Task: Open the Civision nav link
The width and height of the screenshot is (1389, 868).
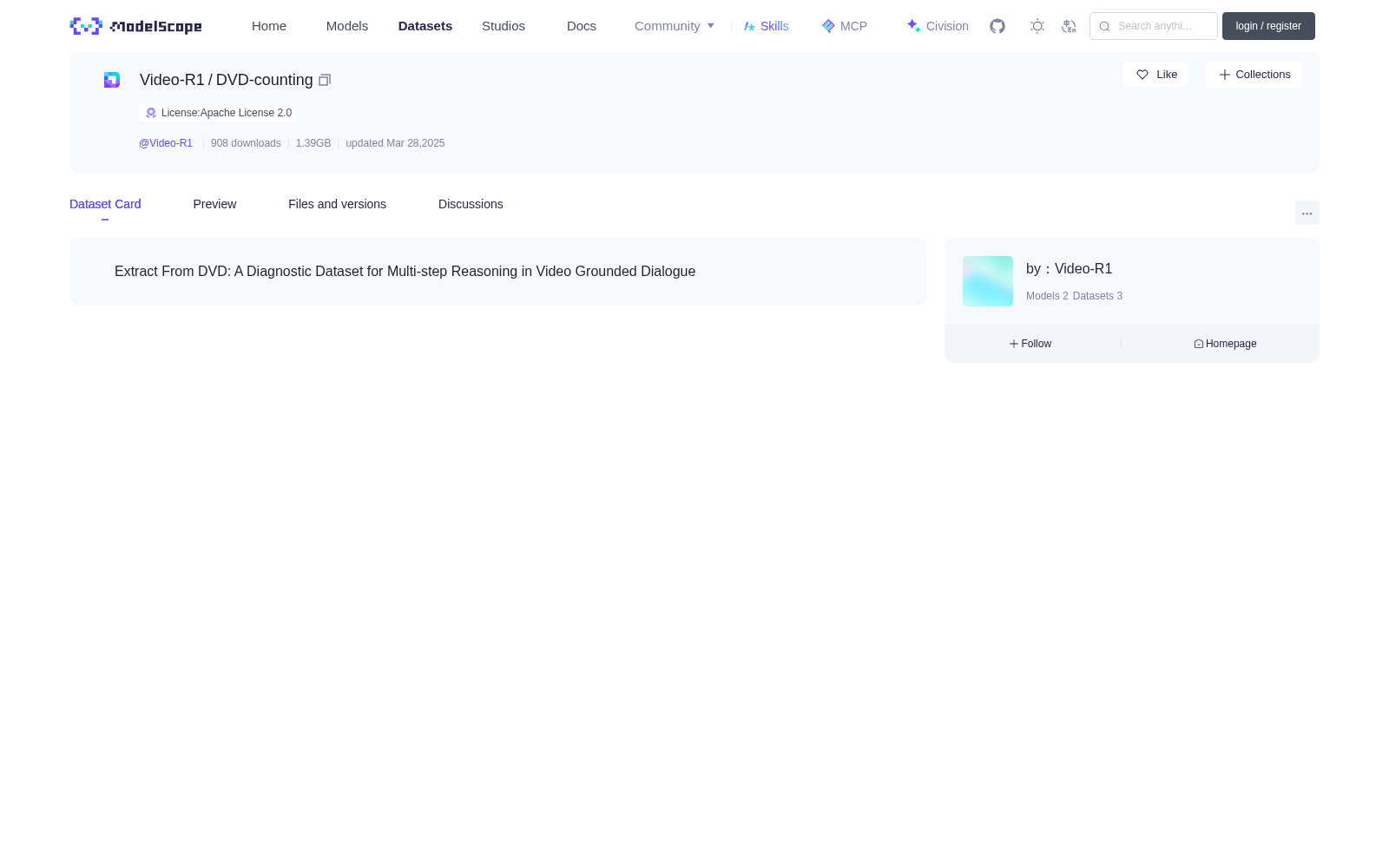Action: point(938,26)
